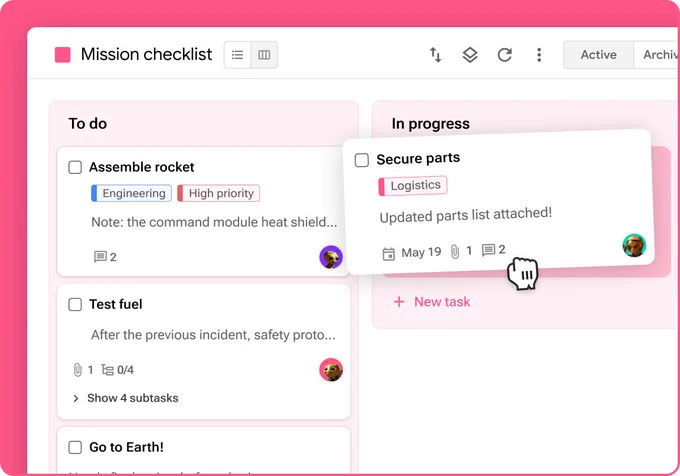Click the High priority label
This screenshot has width=680, height=476.
coord(219,193)
